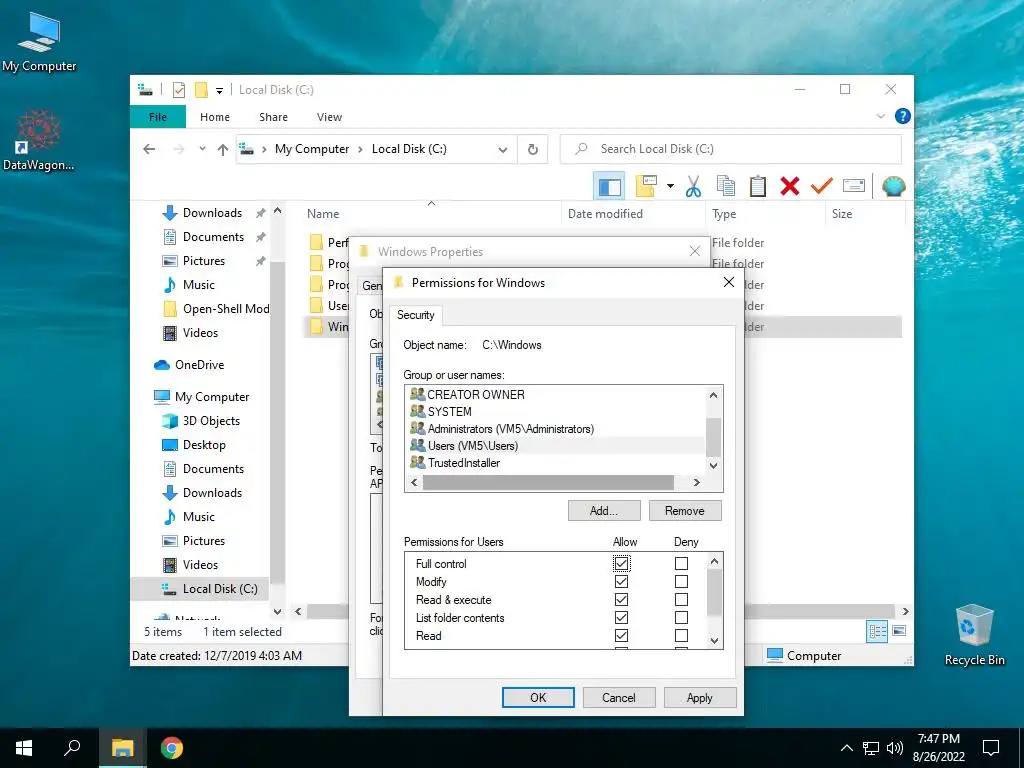
Task: Toggle Allow checkbox for Read
Action: coord(622,635)
